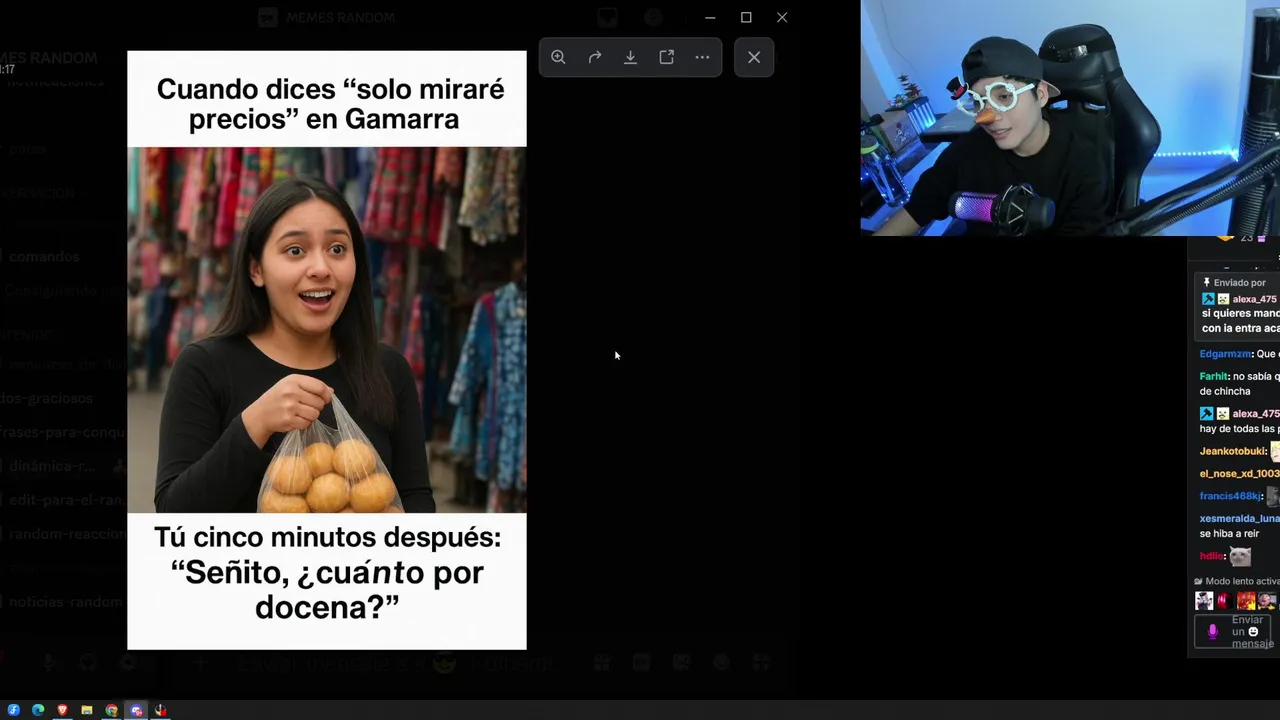Open the three-dots more options menu

point(703,57)
